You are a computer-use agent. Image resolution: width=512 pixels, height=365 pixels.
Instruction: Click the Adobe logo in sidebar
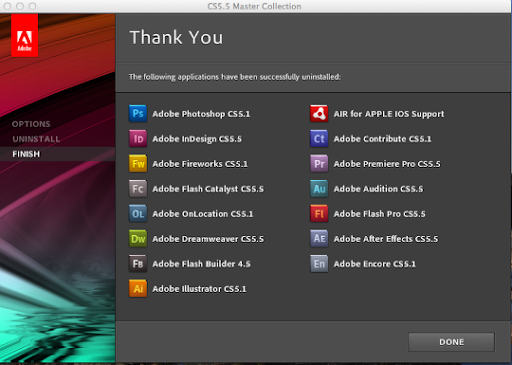click(24, 35)
